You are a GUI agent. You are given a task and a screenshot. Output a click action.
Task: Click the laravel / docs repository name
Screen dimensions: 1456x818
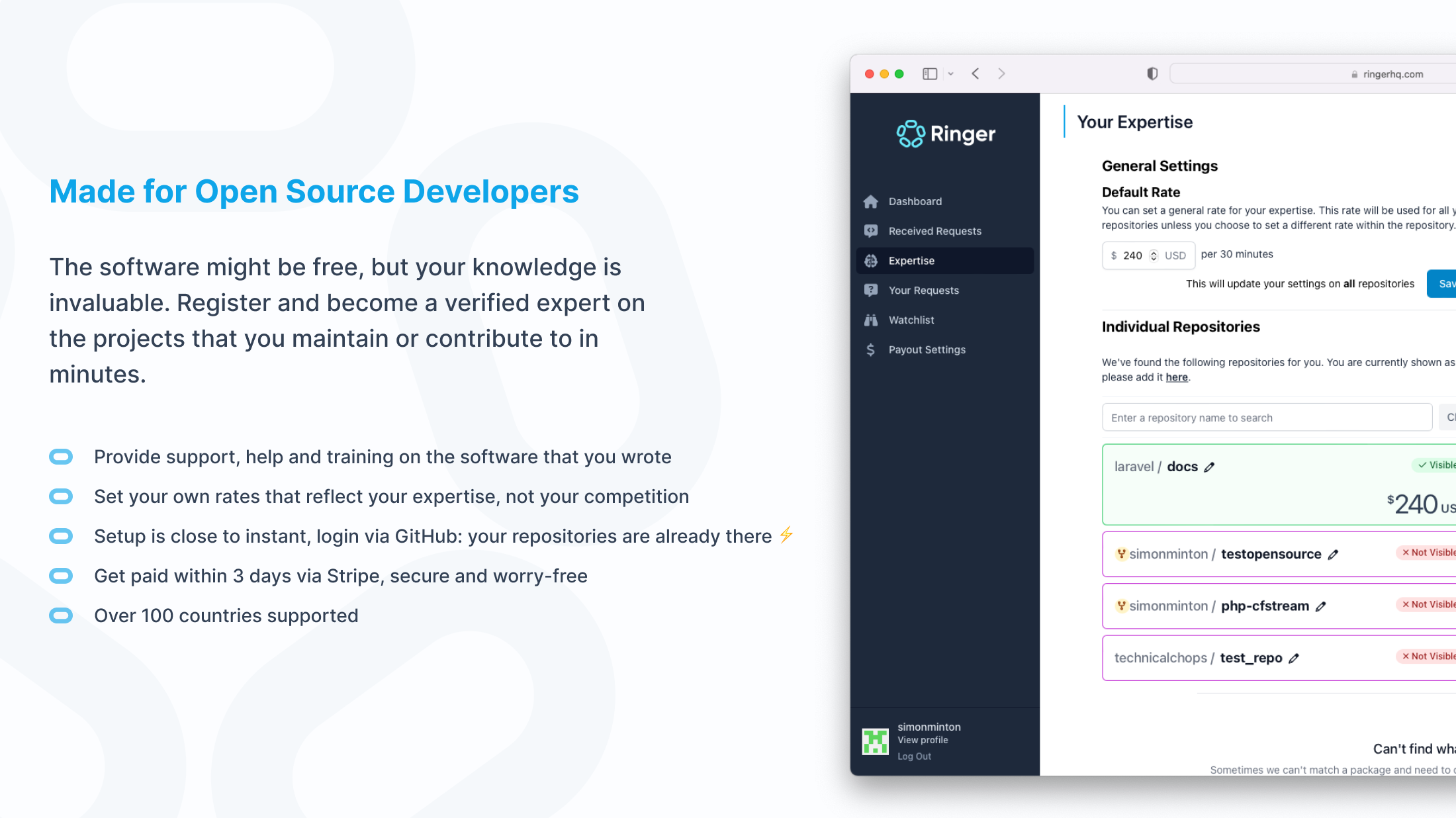tap(1156, 467)
